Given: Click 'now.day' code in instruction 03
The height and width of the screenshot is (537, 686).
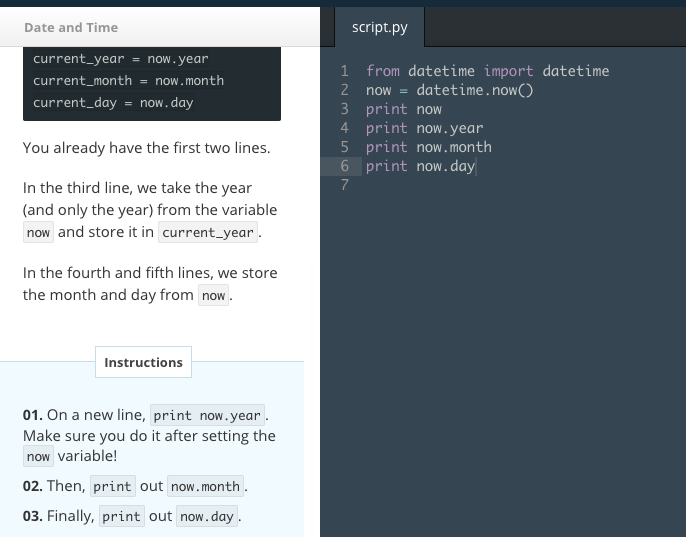Looking at the screenshot, I should (204, 517).
